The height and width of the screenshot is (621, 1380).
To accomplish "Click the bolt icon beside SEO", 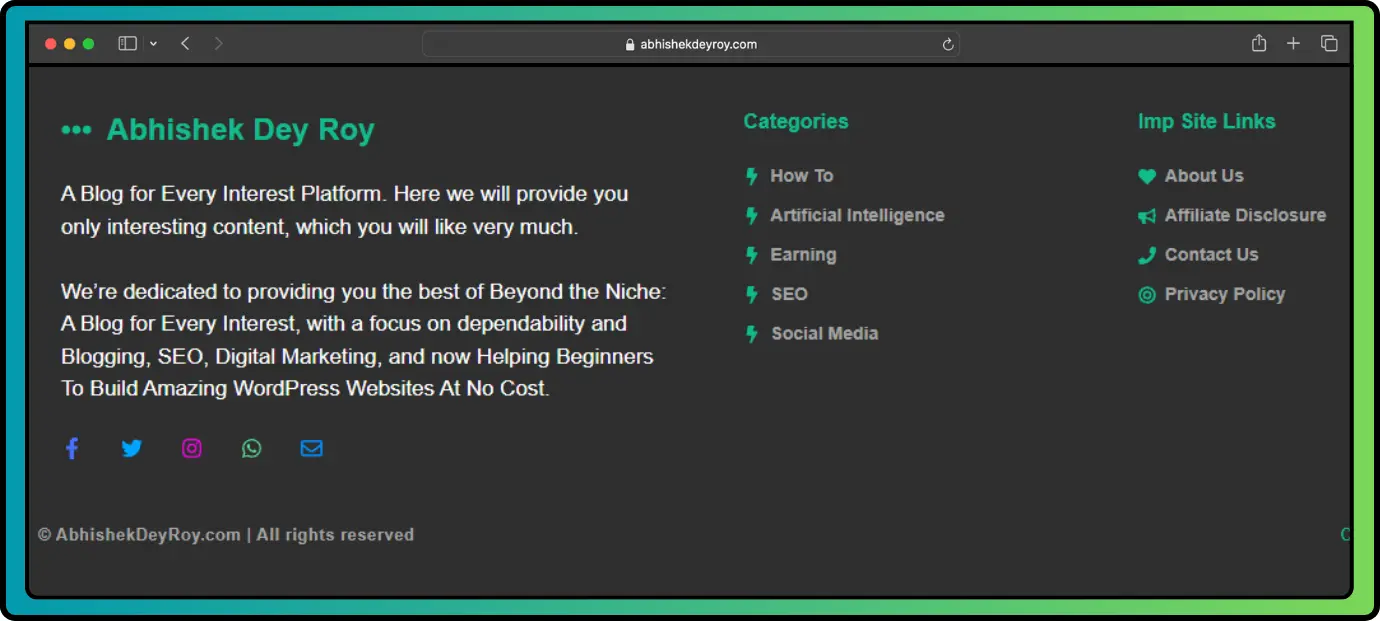I will point(752,294).
